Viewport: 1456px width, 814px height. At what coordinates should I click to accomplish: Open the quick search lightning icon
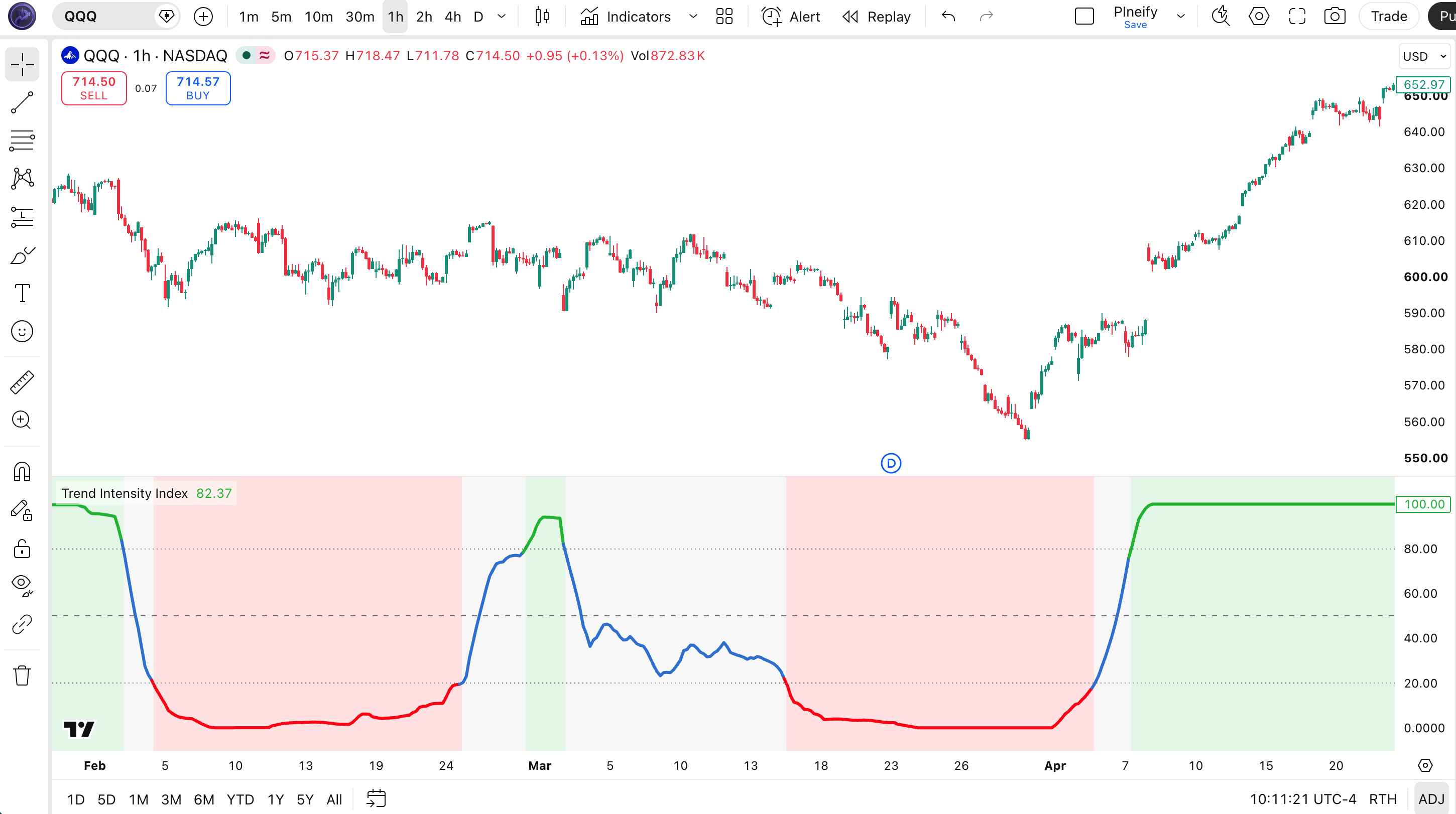coord(1221,17)
